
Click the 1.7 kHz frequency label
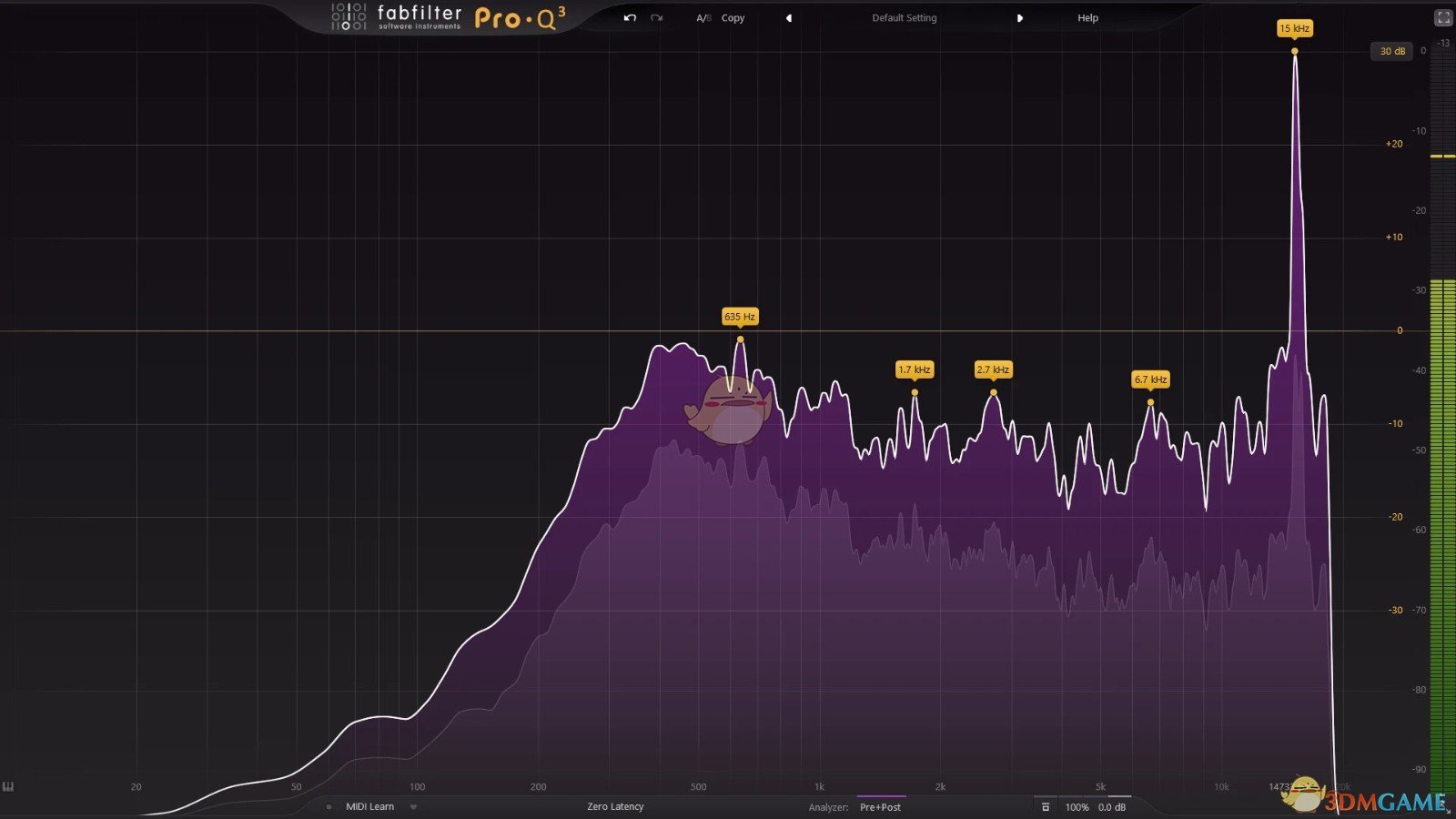(915, 369)
